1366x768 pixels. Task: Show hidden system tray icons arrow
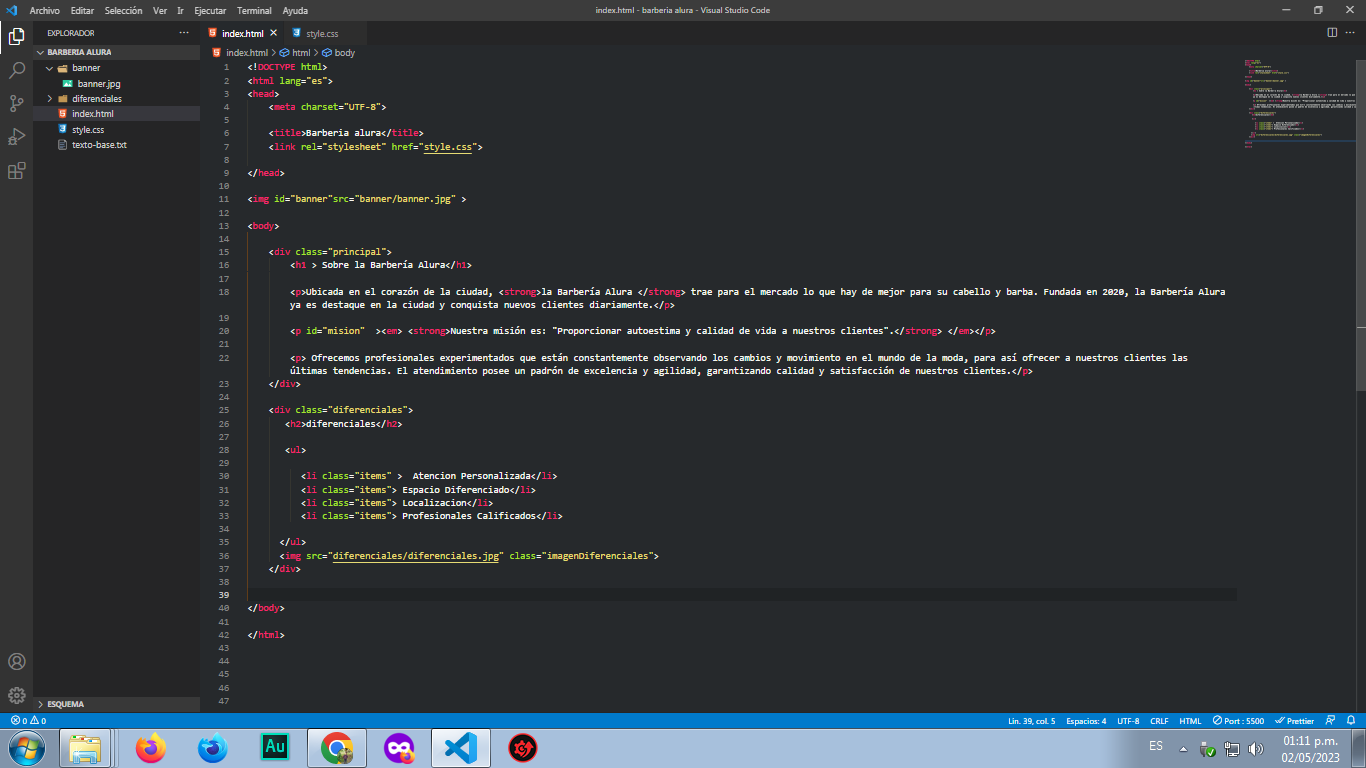click(1183, 748)
